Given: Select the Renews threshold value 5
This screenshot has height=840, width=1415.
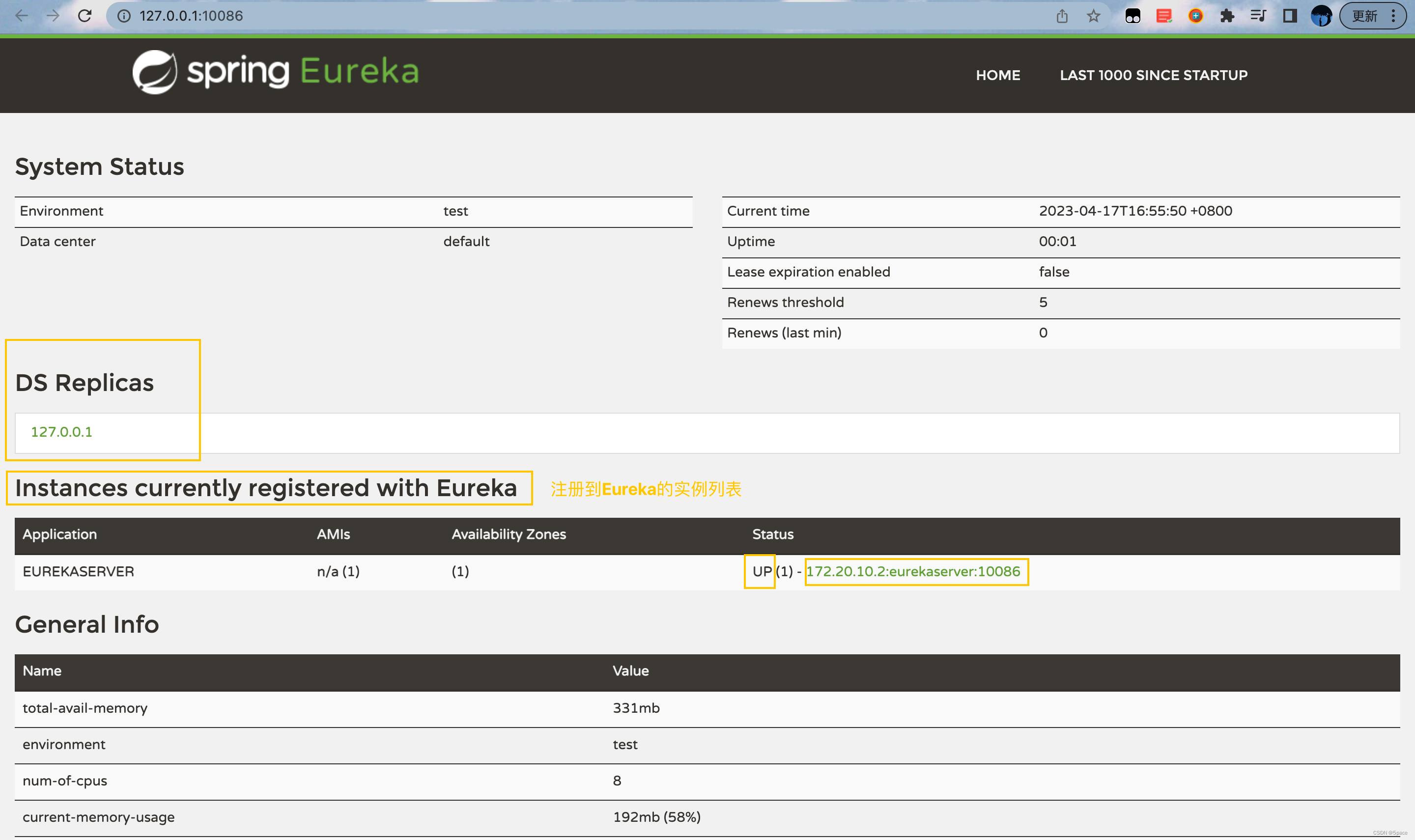Looking at the screenshot, I should [1043, 302].
